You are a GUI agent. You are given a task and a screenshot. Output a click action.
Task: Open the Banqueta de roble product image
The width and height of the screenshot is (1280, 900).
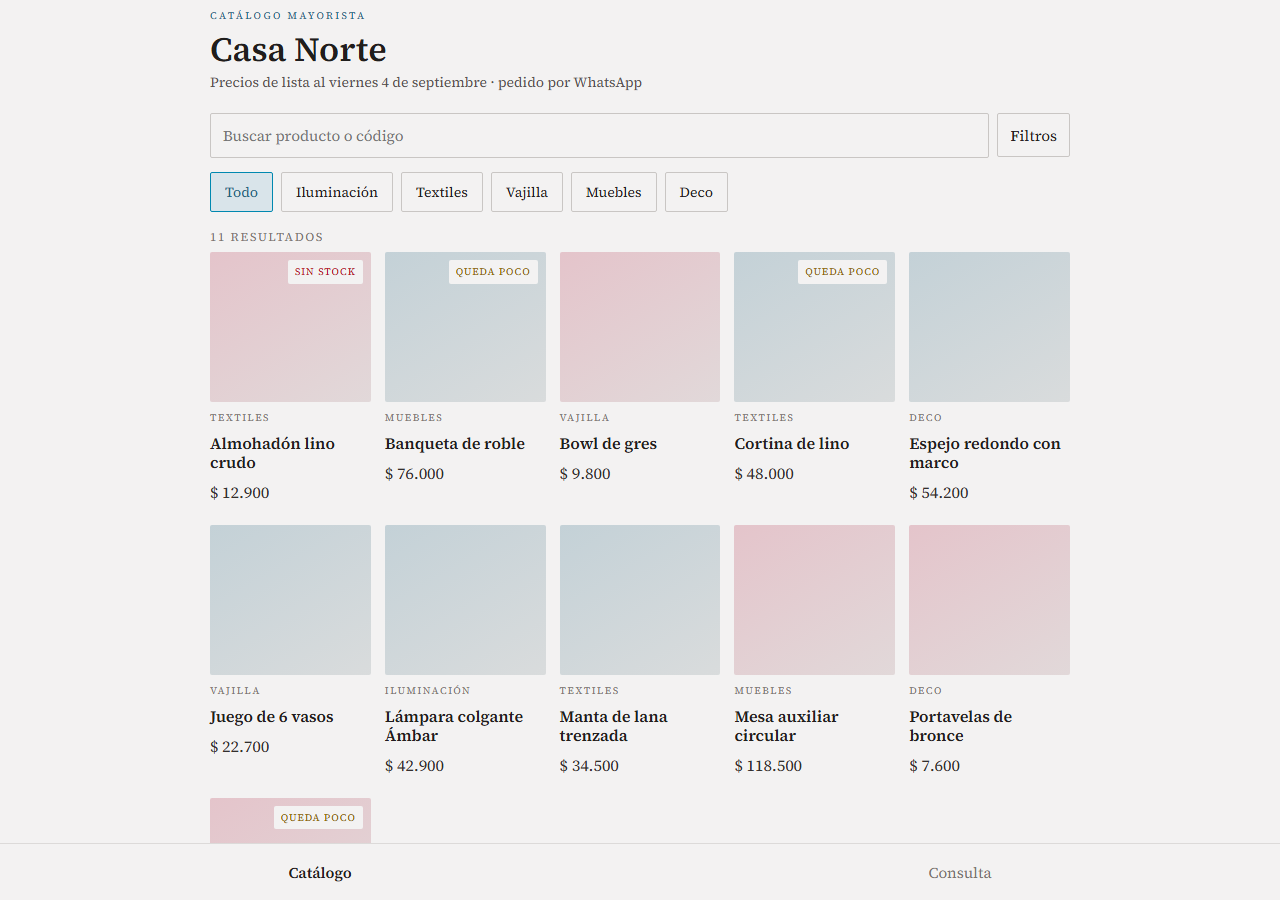point(465,327)
